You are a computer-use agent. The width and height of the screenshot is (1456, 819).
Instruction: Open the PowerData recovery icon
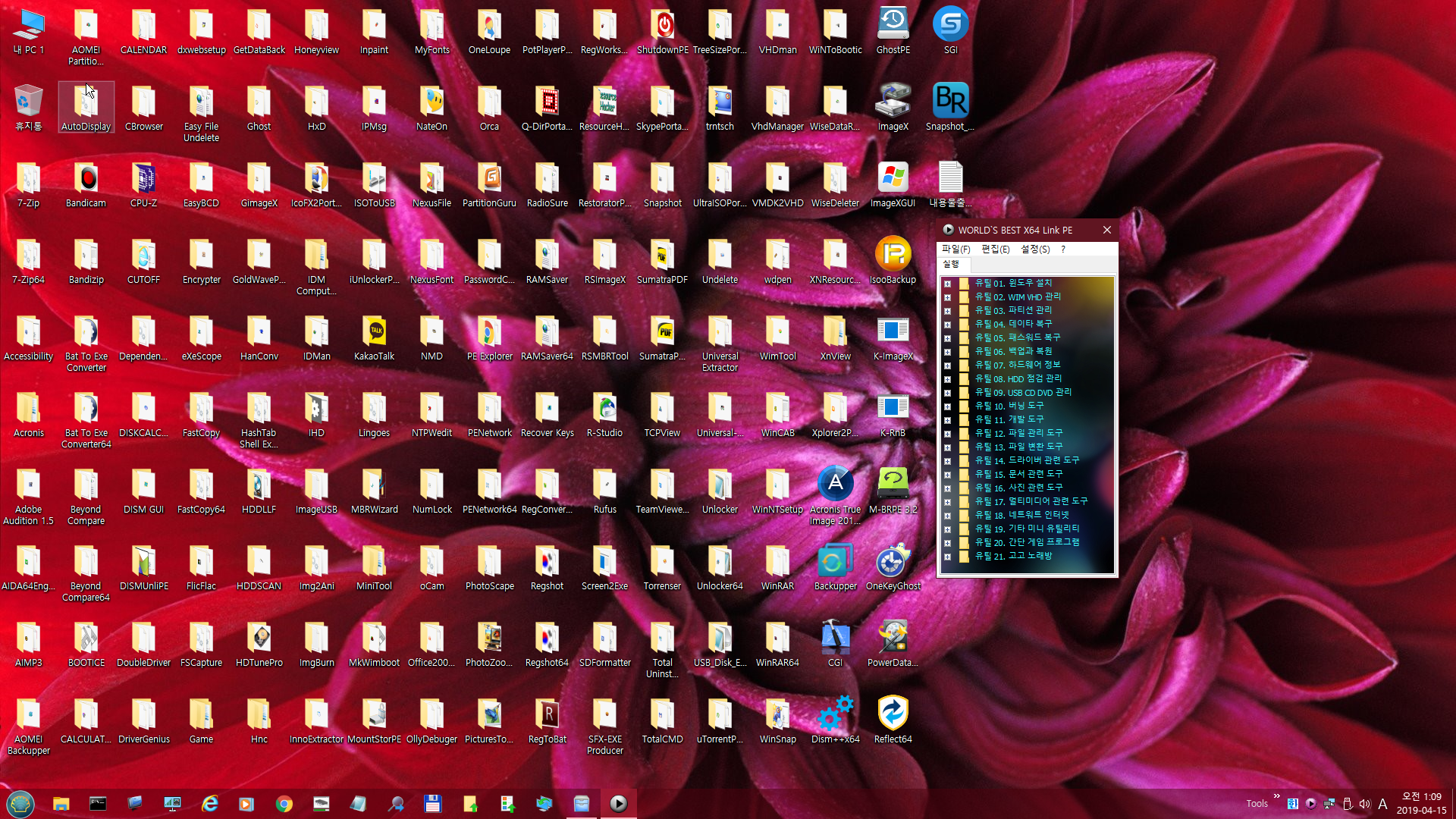(x=893, y=645)
